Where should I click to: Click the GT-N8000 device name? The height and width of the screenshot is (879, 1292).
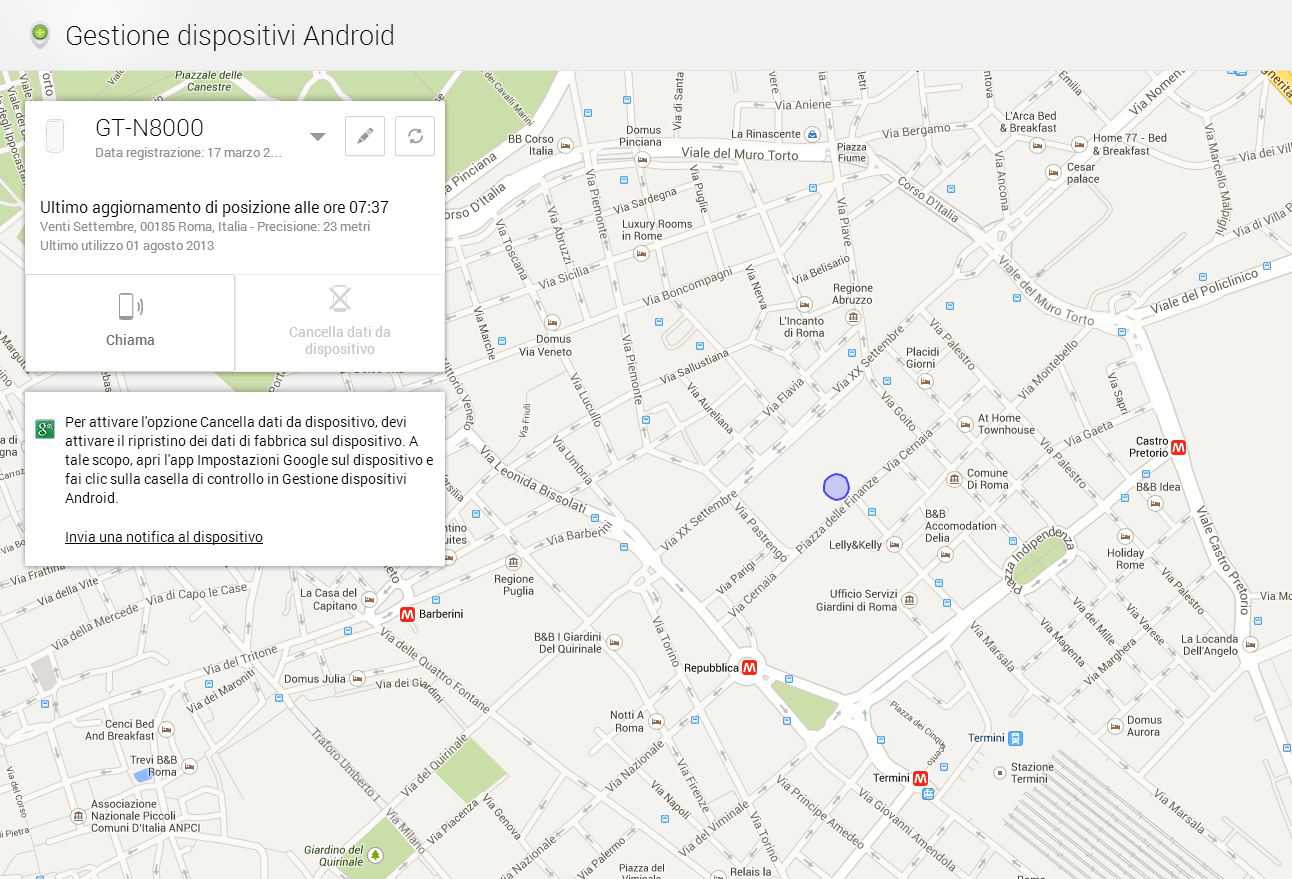tap(149, 127)
